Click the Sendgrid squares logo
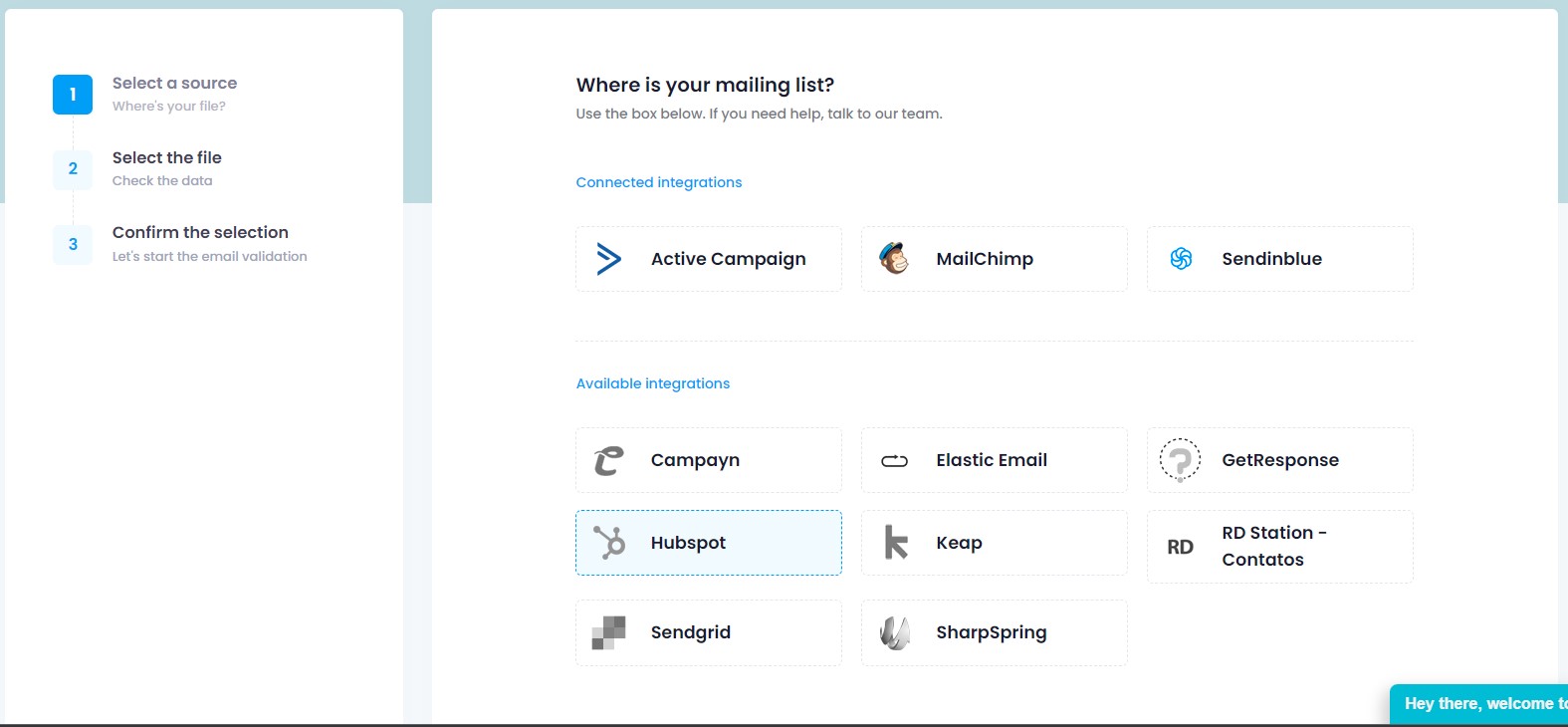 [608, 632]
